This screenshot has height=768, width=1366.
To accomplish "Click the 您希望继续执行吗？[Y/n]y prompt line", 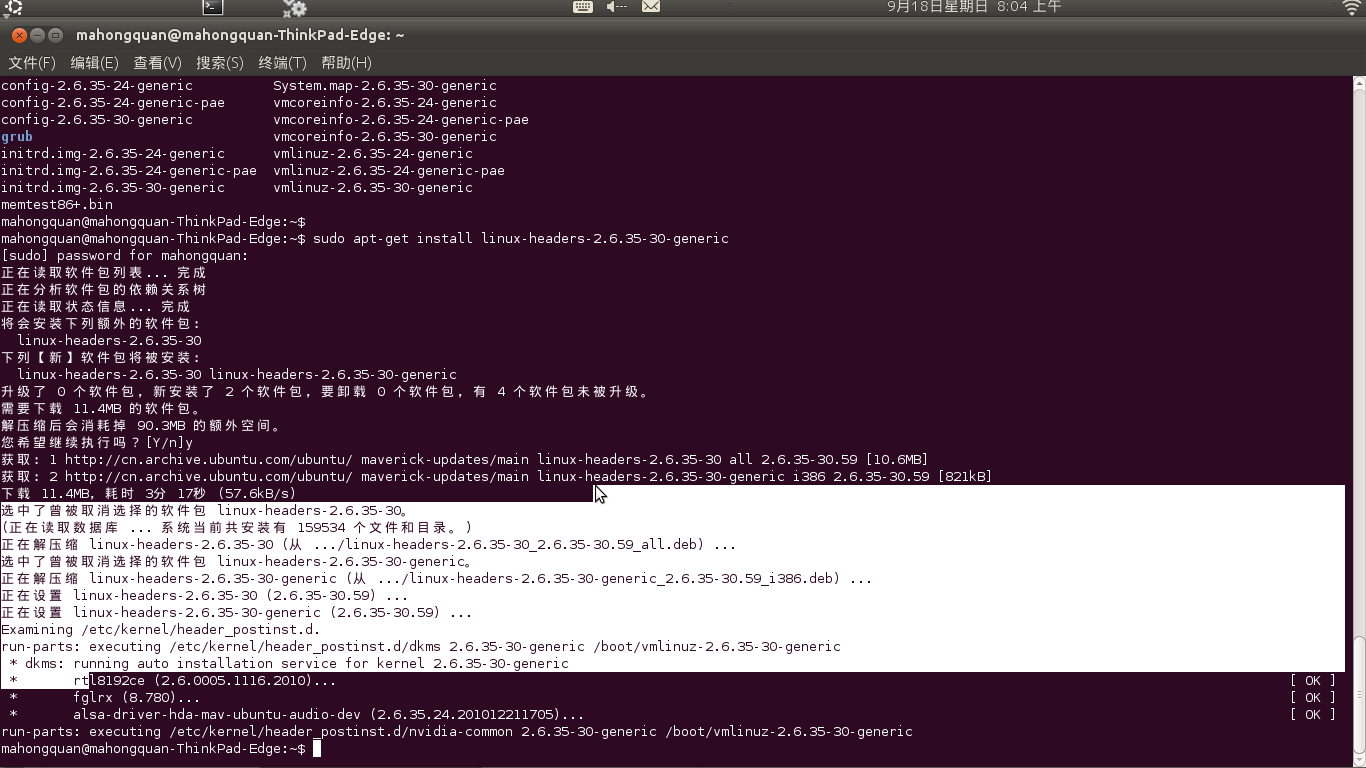I will click(97, 443).
